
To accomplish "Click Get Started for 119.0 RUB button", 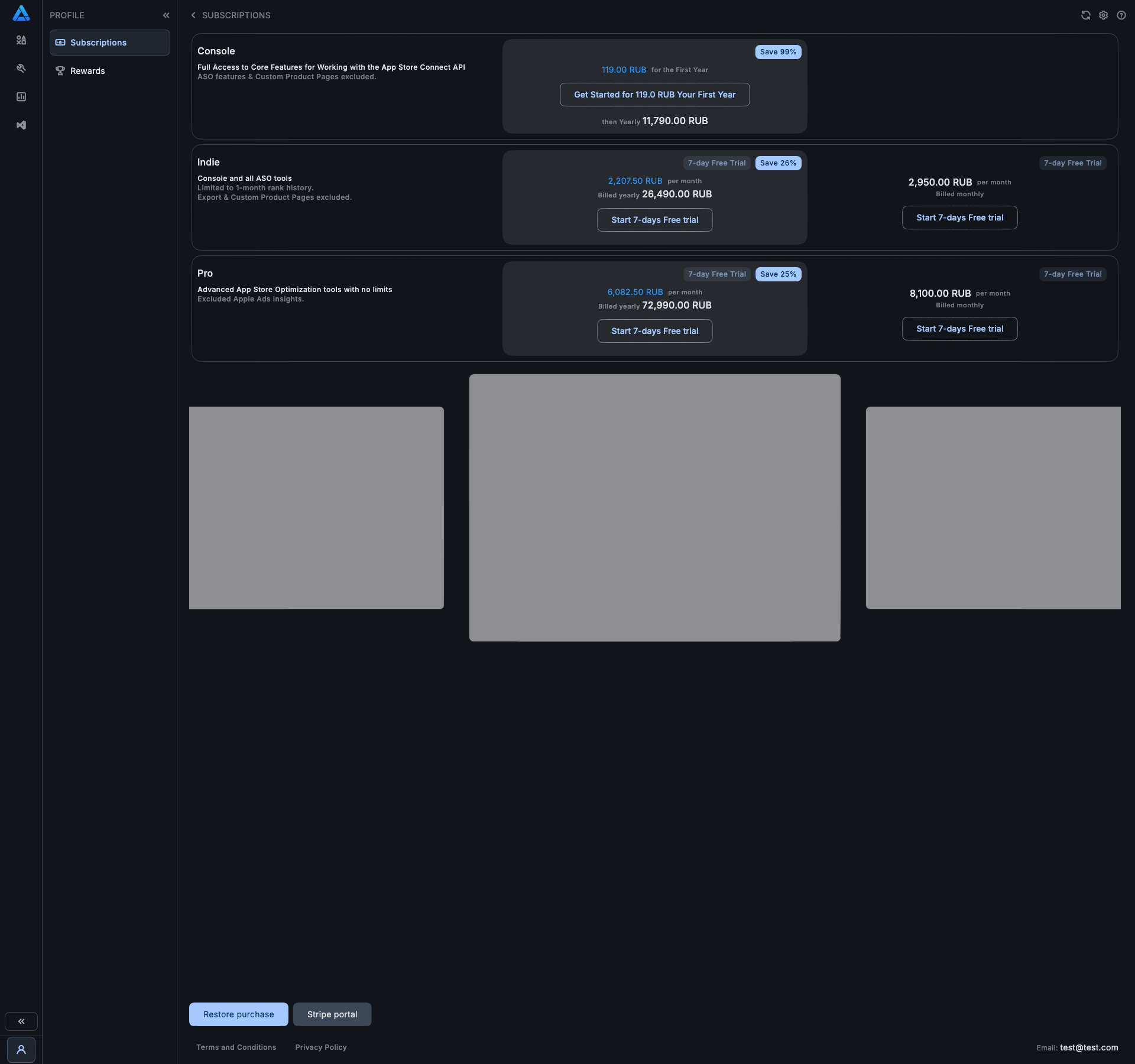I will click(x=654, y=95).
